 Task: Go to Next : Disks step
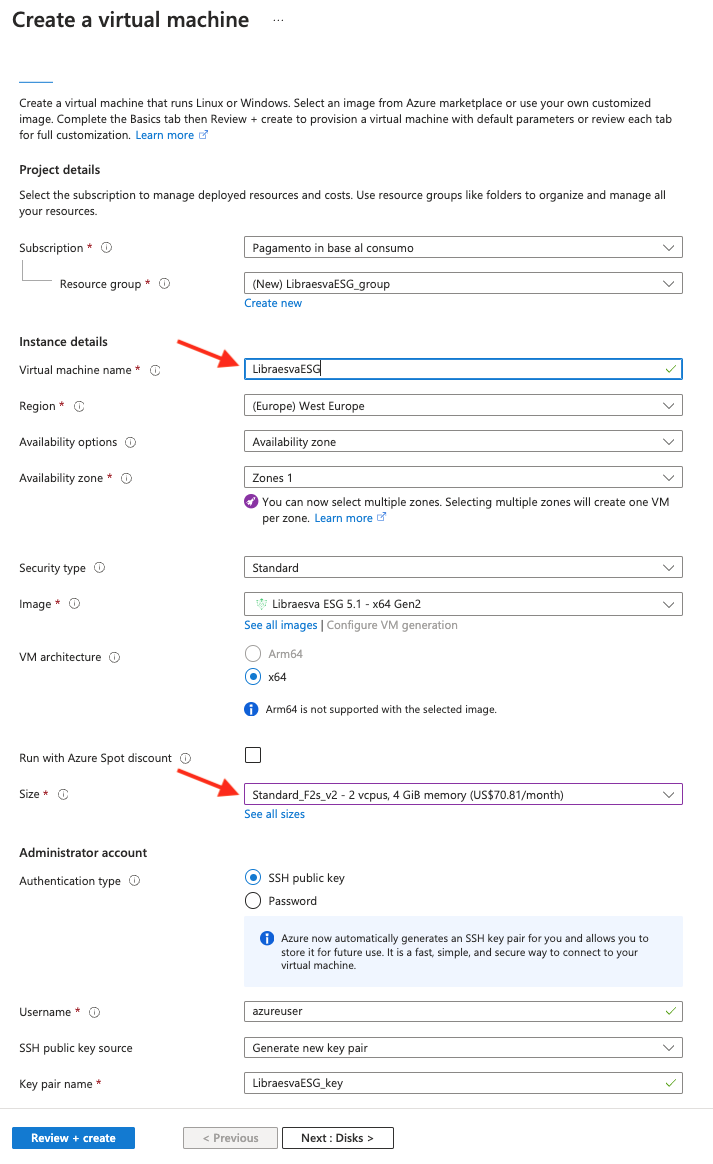(337, 1138)
